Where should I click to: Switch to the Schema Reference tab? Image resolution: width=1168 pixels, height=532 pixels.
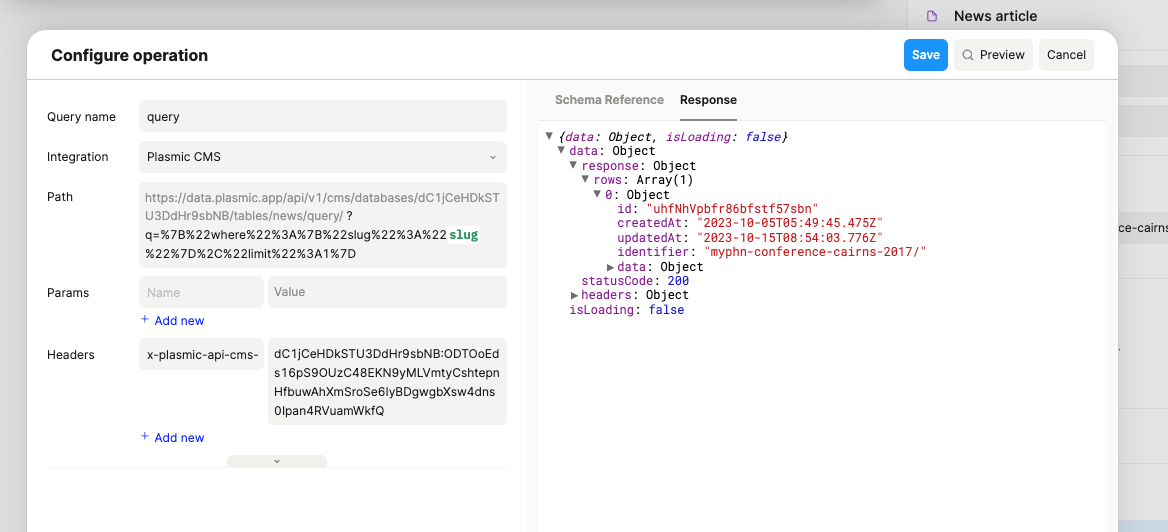pos(609,100)
